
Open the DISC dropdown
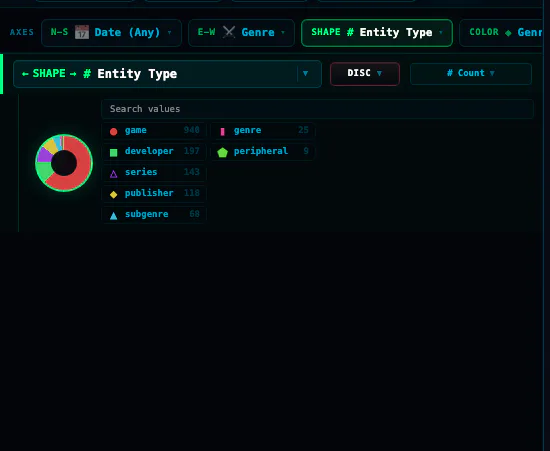pyautogui.click(x=365, y=74)
